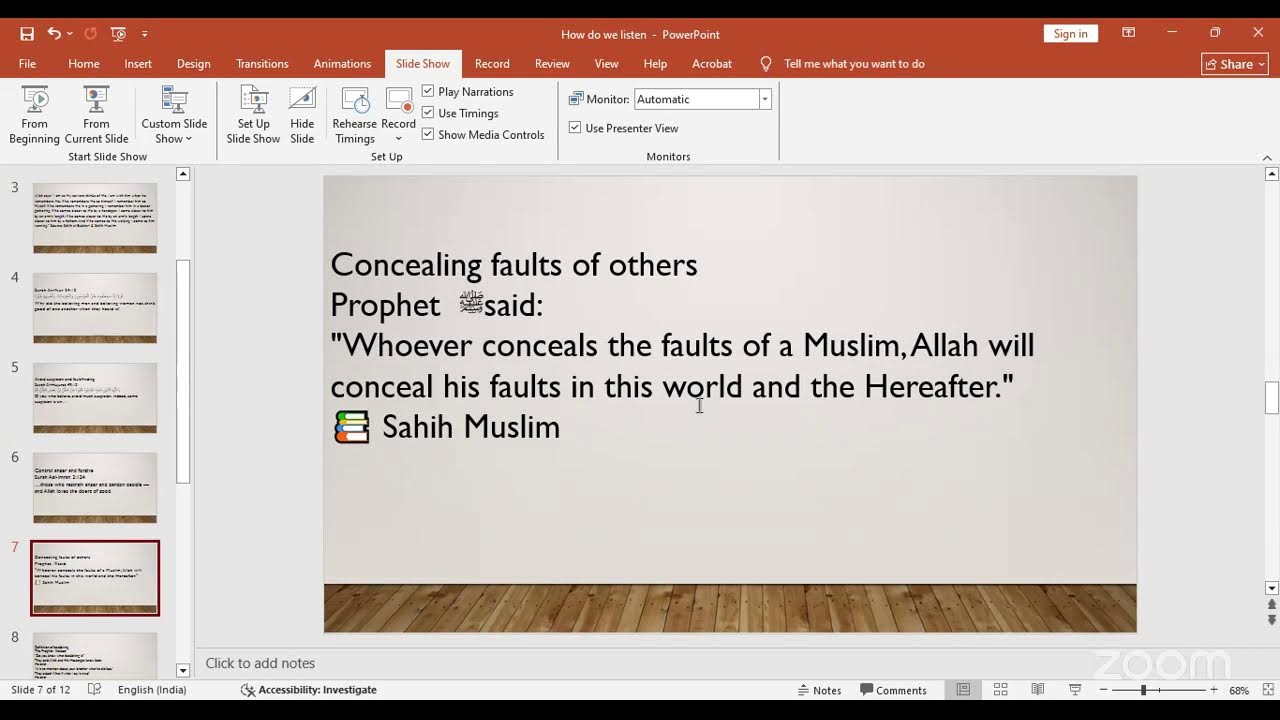Image resolution: width=1280 pixels, height=720 pixels.
Task: Disable Show Media Controls
Action: click(428, 134)
